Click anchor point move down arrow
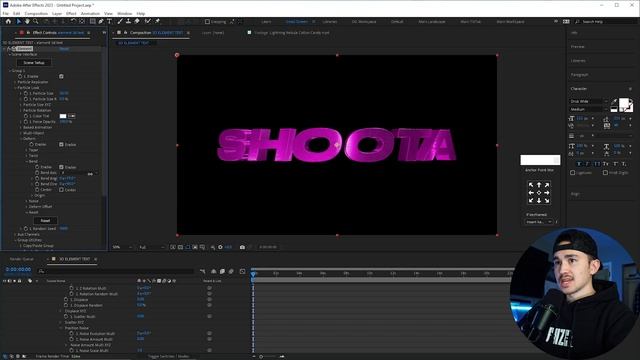Viewport: 640px width, 360px height. coord(539,200)
